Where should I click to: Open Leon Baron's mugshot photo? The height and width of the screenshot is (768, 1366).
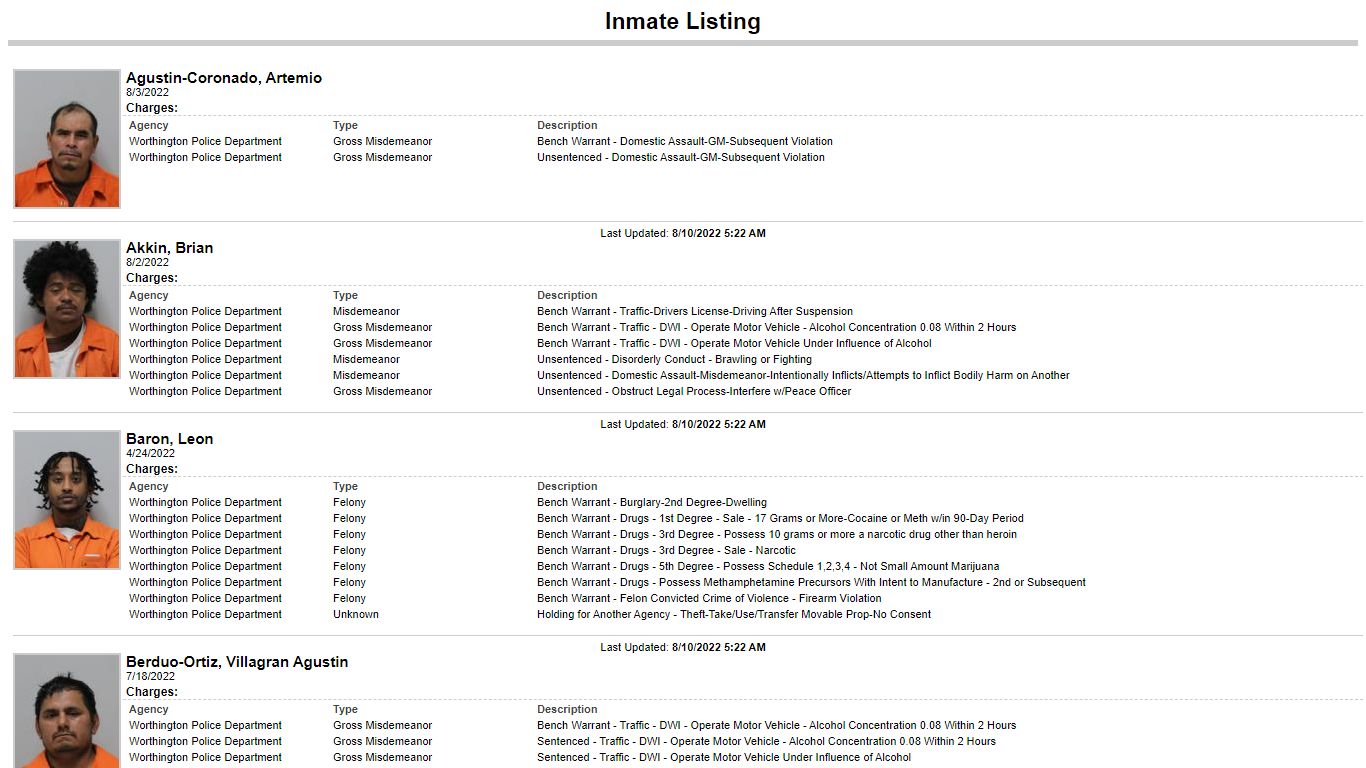67,500
